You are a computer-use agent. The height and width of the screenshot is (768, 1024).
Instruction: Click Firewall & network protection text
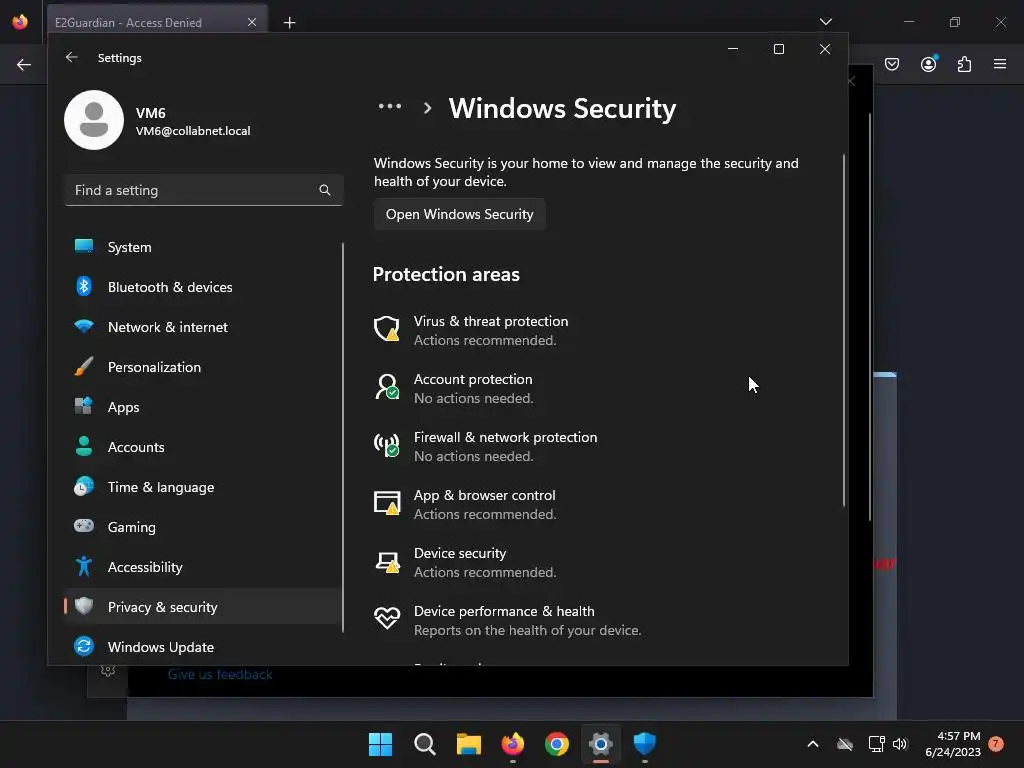tap(505, 437)
